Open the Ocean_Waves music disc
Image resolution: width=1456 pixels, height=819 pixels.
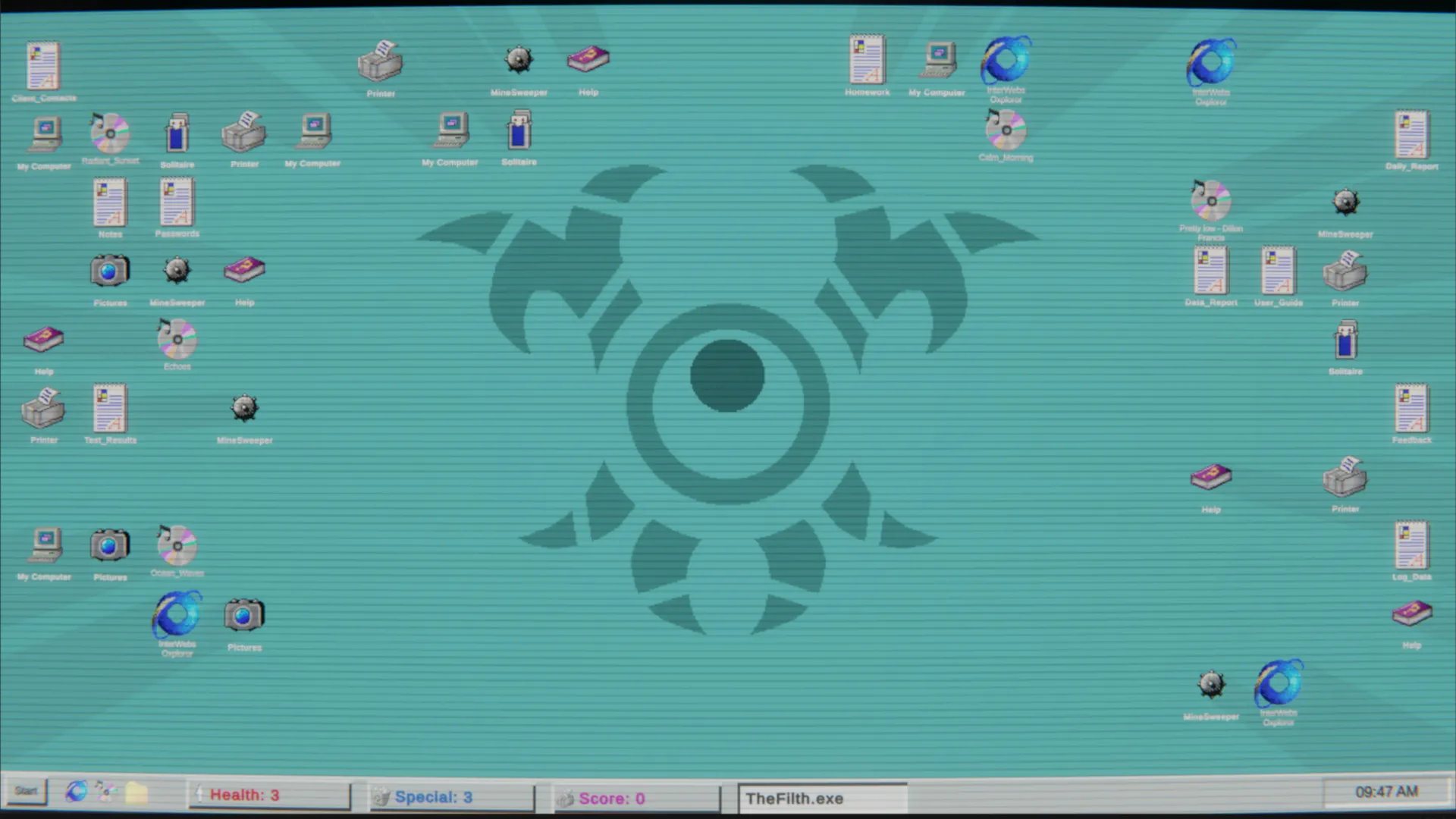tap(177, 545)
